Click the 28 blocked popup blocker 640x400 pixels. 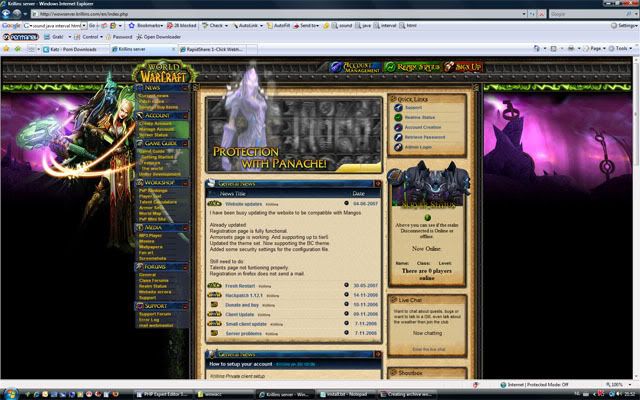pos(182,25)
